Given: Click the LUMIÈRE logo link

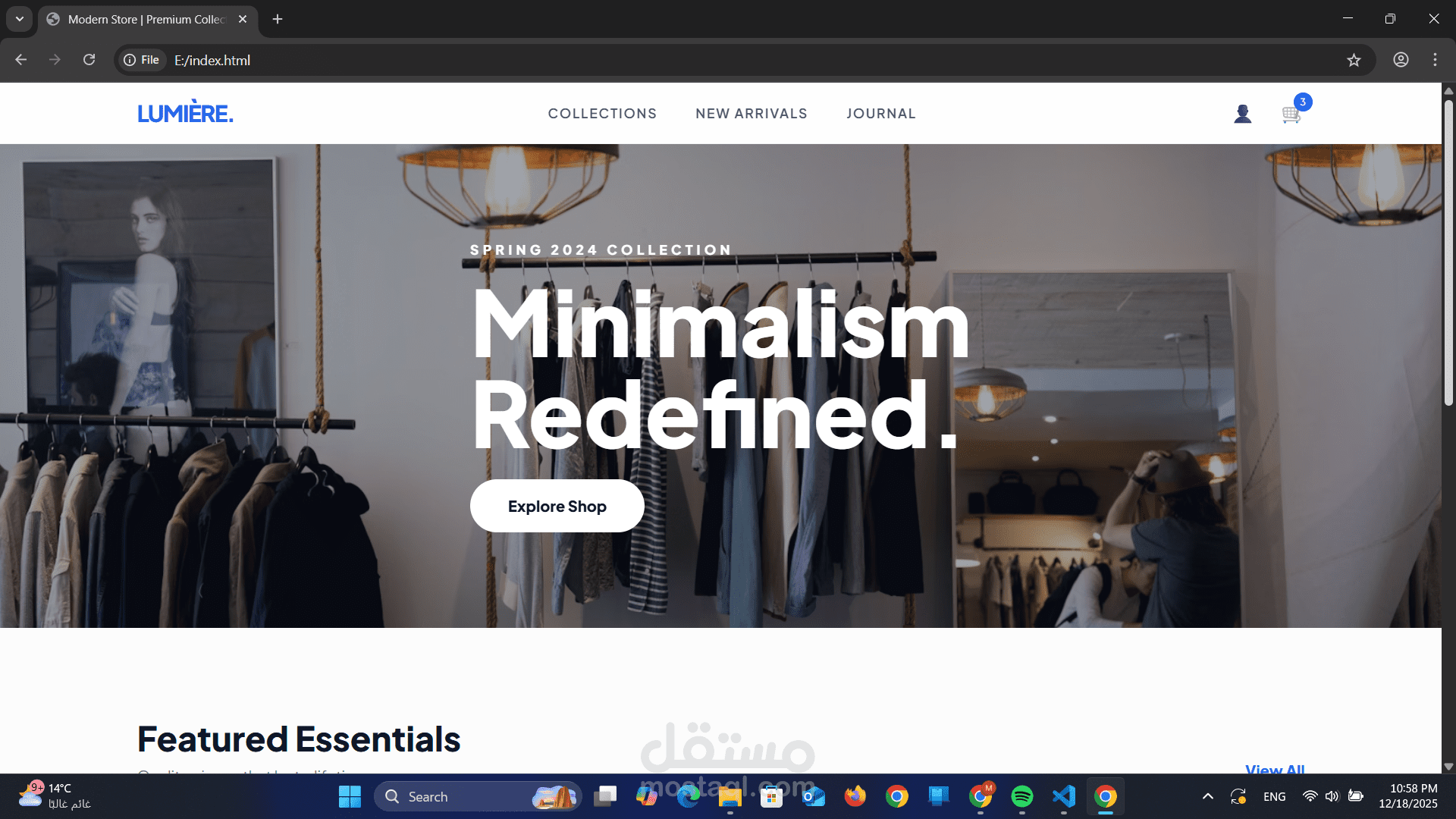Looking at the screenshot, I should (185, 112).
